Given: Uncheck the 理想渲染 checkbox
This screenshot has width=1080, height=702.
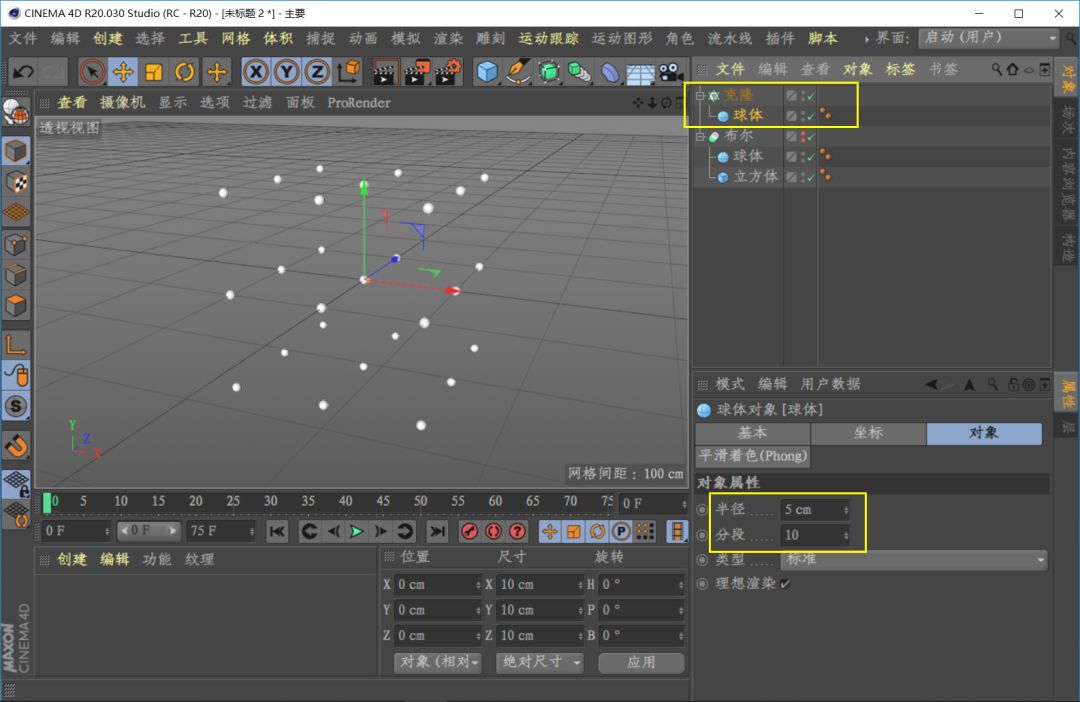Looking at the screenshot, I should point(785,584).
